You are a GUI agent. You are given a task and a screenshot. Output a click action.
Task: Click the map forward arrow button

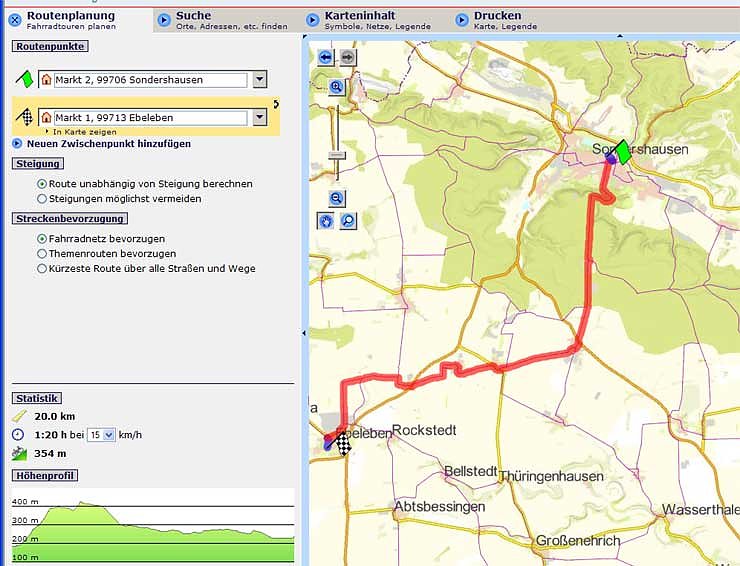pos(347,58)
